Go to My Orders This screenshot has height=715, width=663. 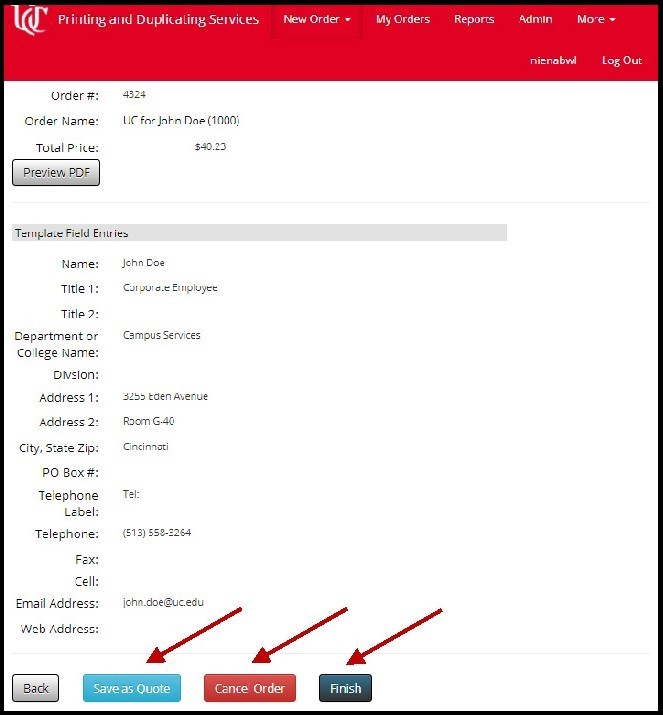[x=403, y=20]
